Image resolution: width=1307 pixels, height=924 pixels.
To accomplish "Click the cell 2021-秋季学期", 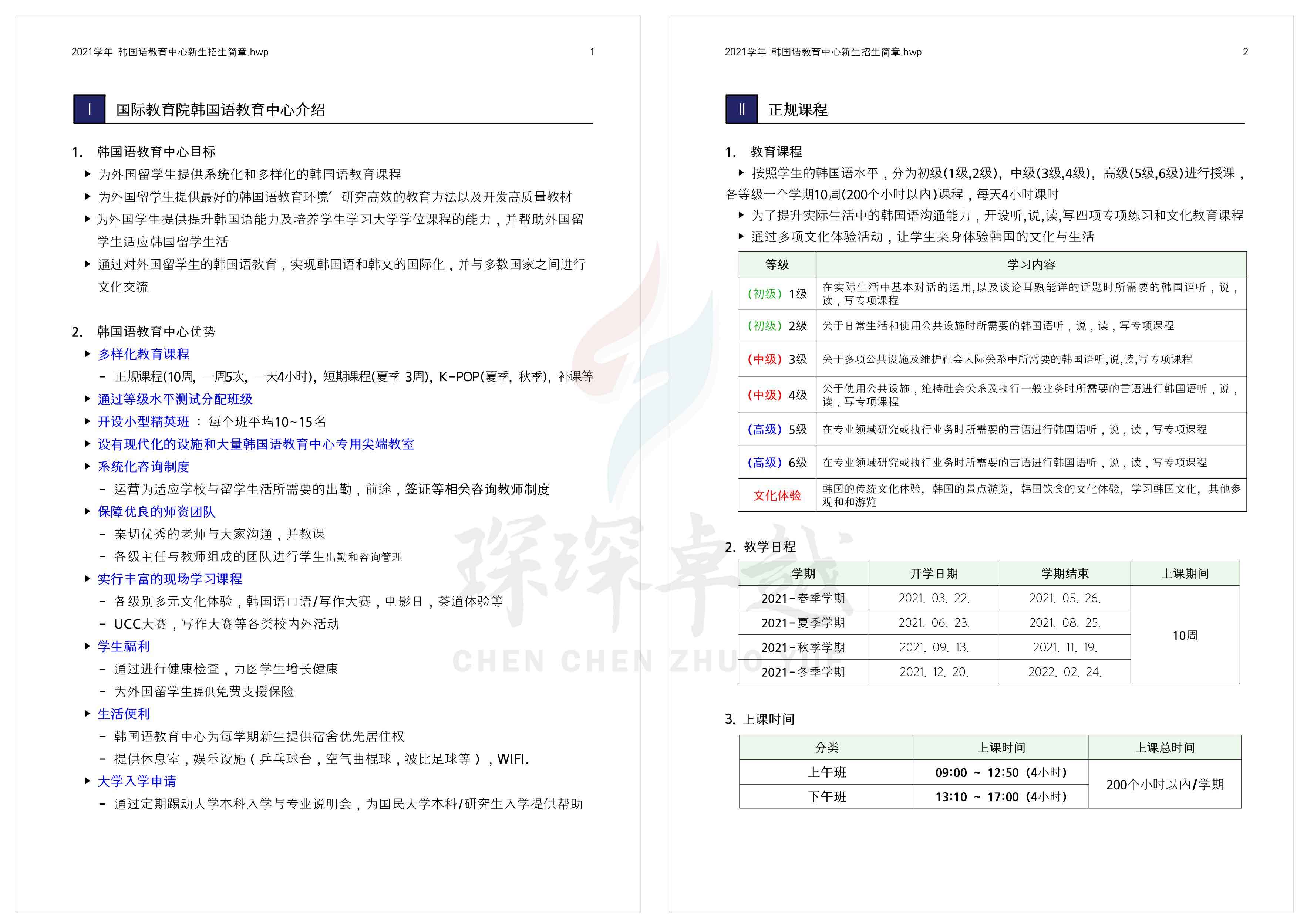I will (x=803, y=647).
